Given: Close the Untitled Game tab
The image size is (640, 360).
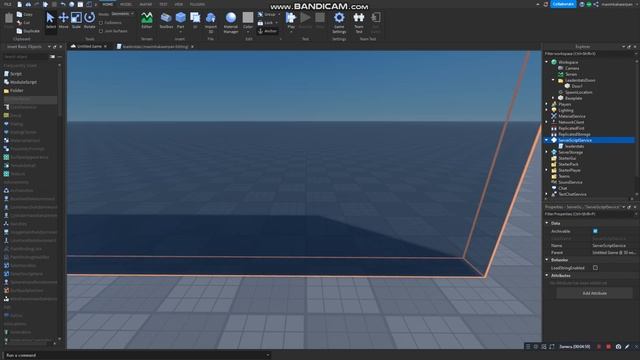Looking at the screenshot, I should coord(105,47).
